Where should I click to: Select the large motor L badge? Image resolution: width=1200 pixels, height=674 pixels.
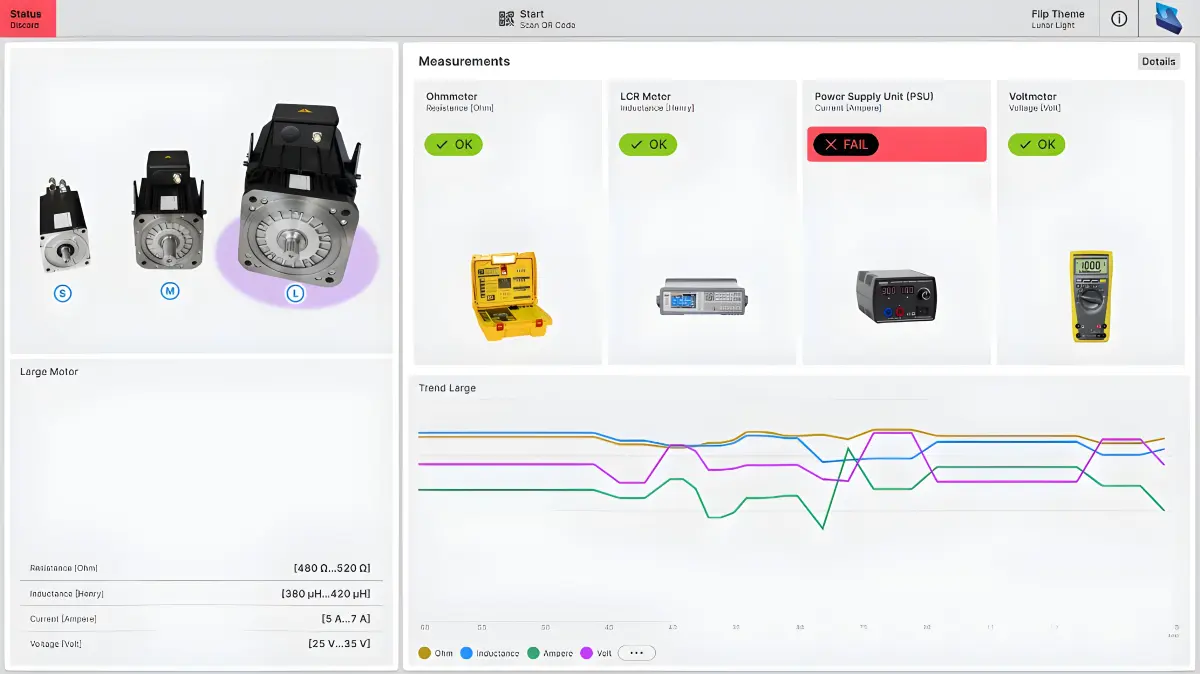click(x=295, y=294)
